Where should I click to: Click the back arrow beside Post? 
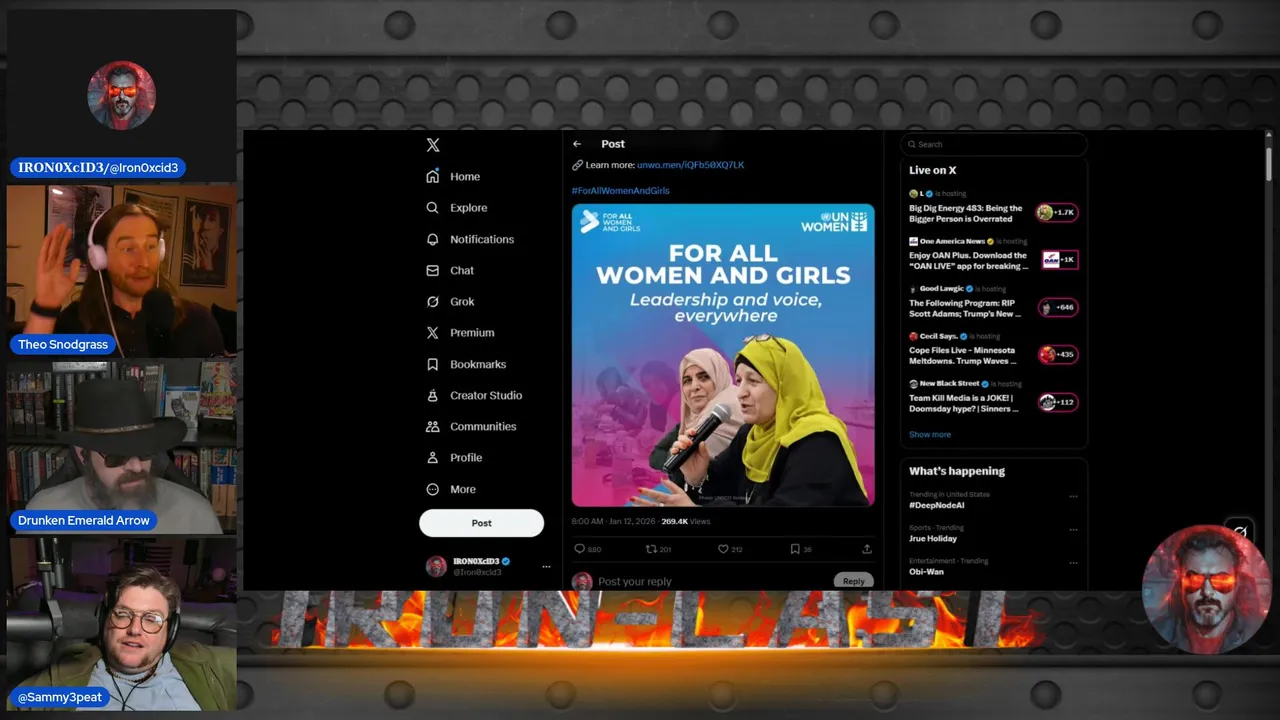577,144
